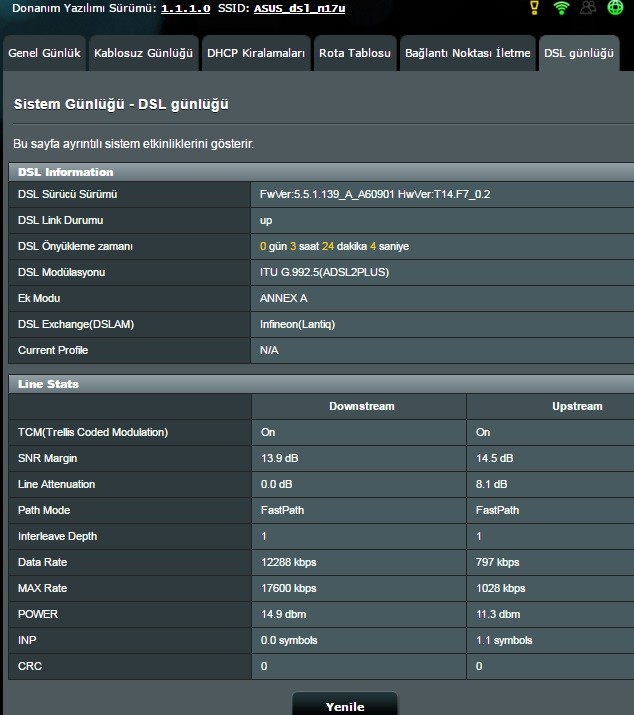This screenshot has width=634, height=715.
Task: Click the Yenile refresh button
Action: click(x=345, y=706)
